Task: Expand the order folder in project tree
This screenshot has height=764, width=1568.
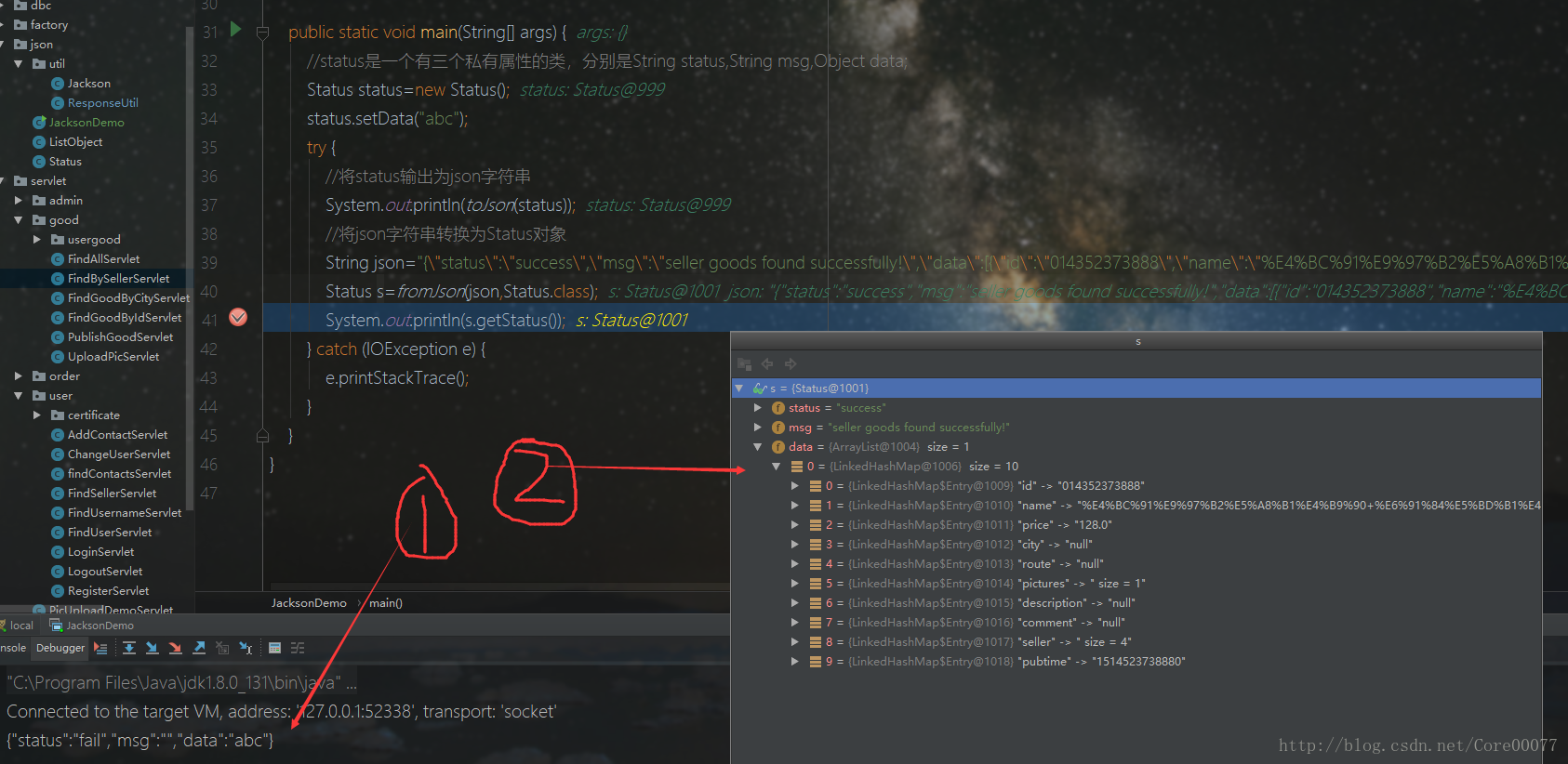Action: click(18, 376)
